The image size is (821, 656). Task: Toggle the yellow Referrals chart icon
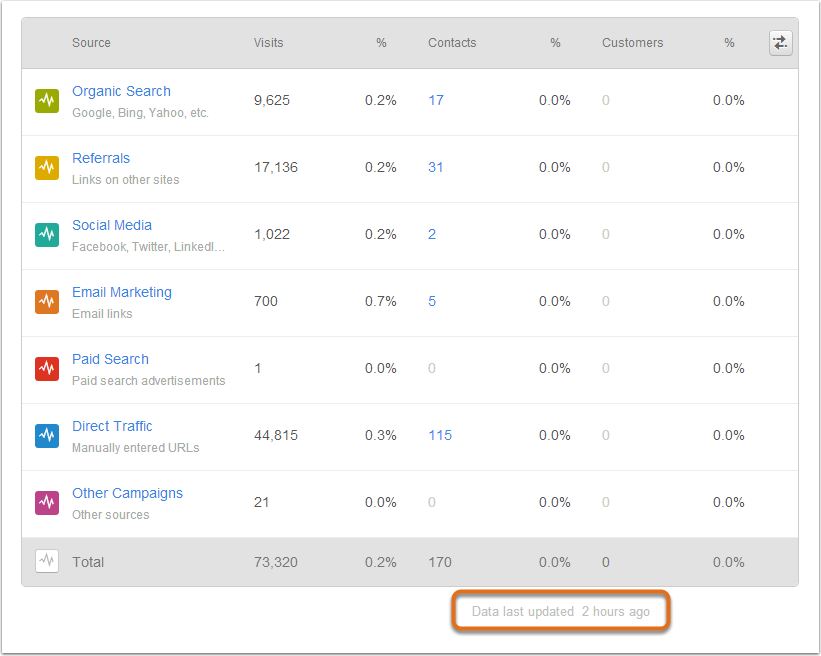pyautogui.click(x=47, y=168)
